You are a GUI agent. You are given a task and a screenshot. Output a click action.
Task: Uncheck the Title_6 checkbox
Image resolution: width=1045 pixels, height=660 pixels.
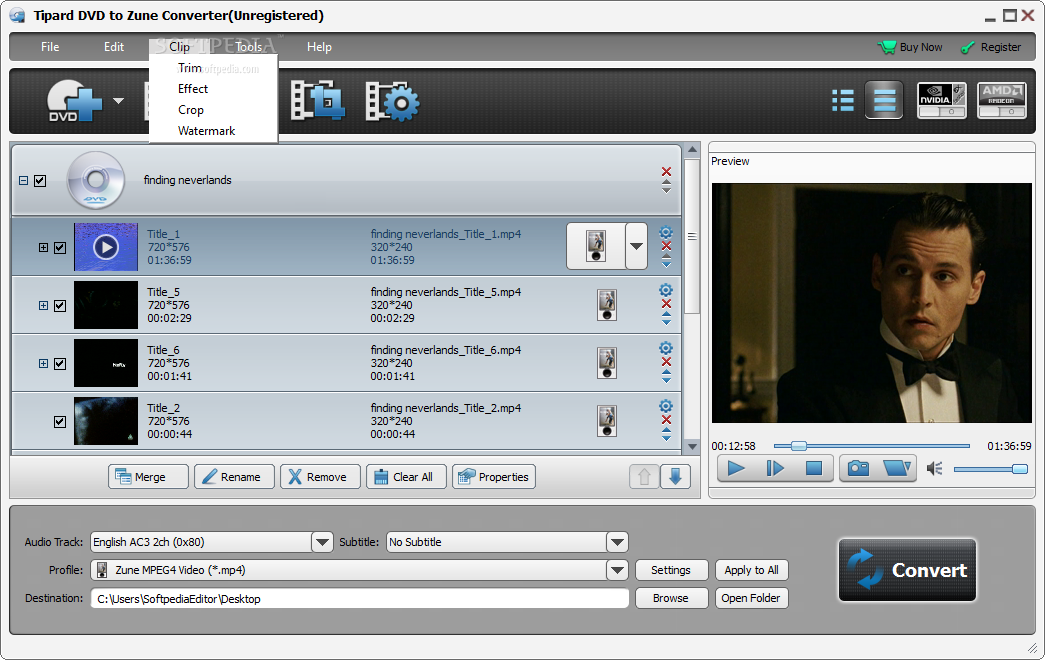pyautogui.click(x=60, y=363)
